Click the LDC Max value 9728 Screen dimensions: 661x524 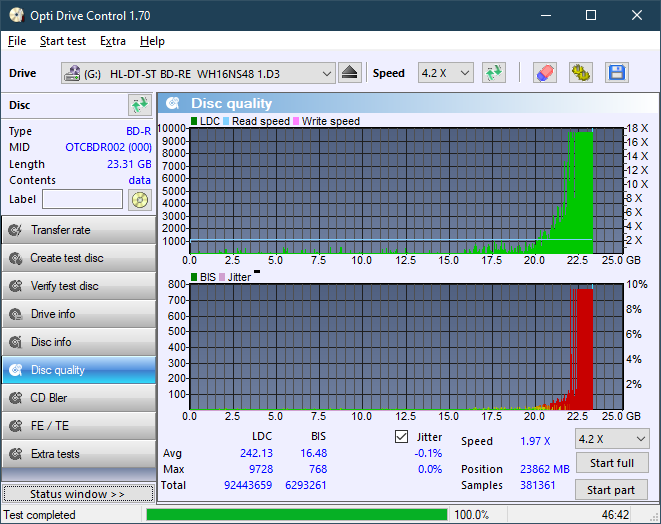click(261, 469)
